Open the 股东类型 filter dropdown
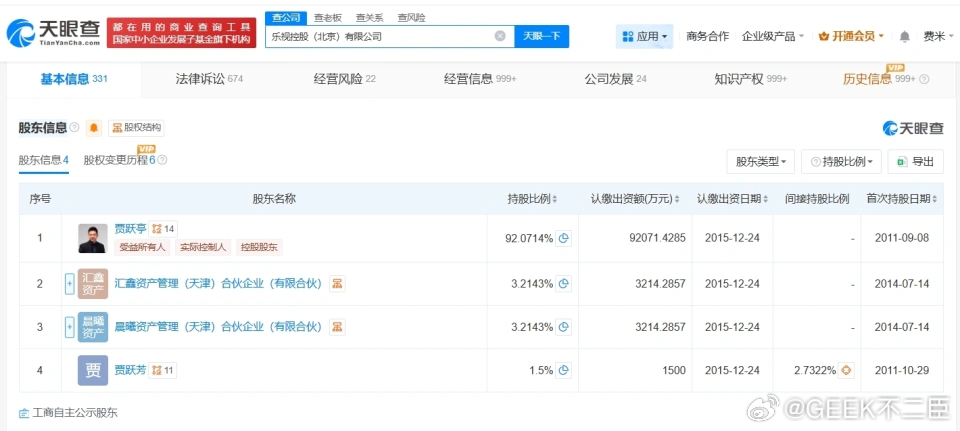This screenshot has width=960, height=431. point(761,162)
